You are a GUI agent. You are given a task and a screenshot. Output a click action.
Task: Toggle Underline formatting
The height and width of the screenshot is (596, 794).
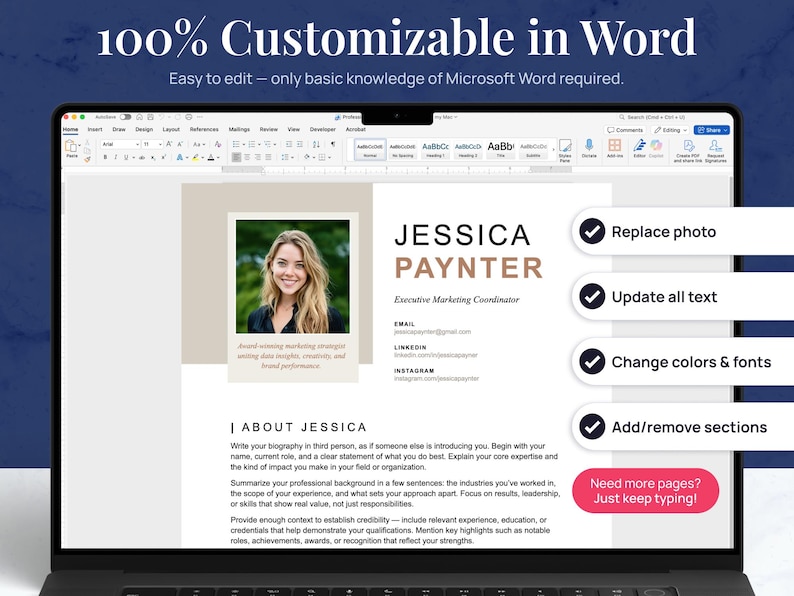click(x=126, y=157)
